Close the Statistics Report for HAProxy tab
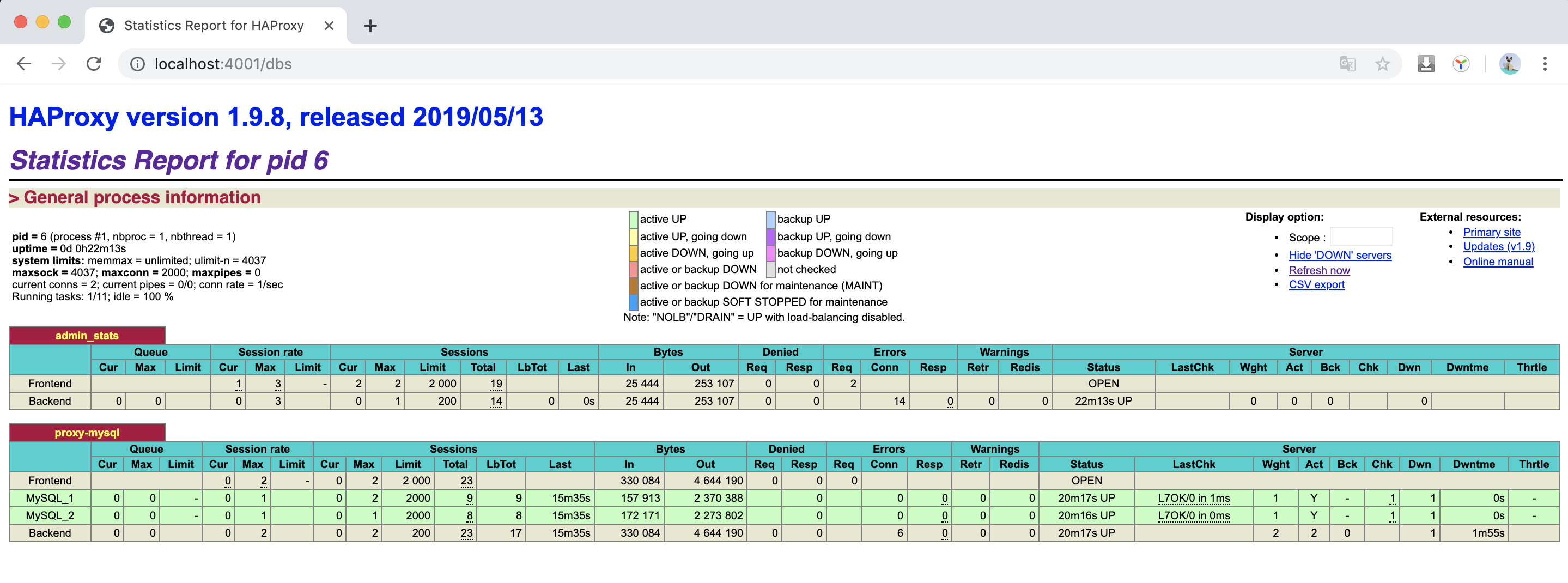This screenshot has width=1568, height=583. pos(329,26)
